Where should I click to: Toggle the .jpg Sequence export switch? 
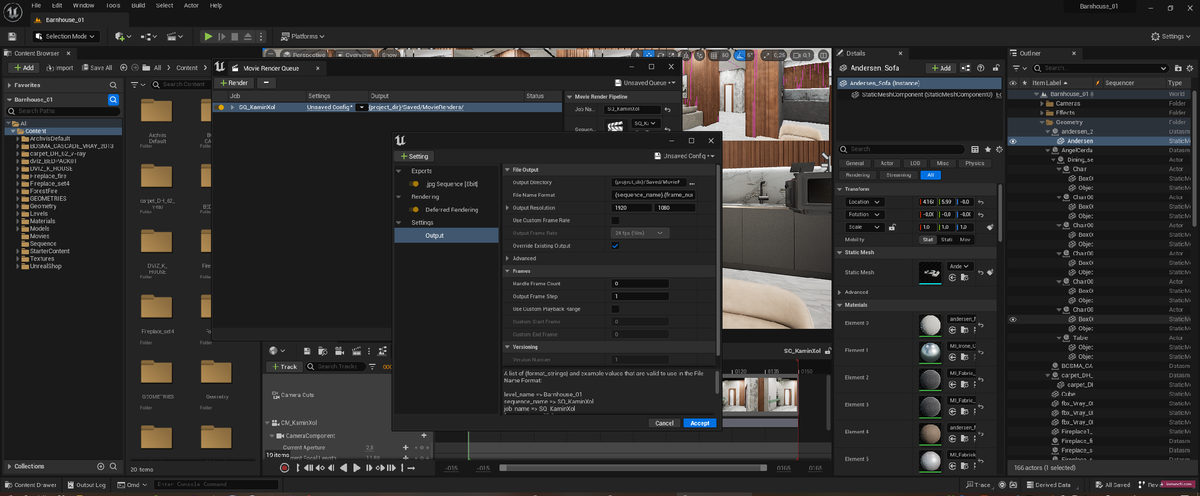pos(415,184)
